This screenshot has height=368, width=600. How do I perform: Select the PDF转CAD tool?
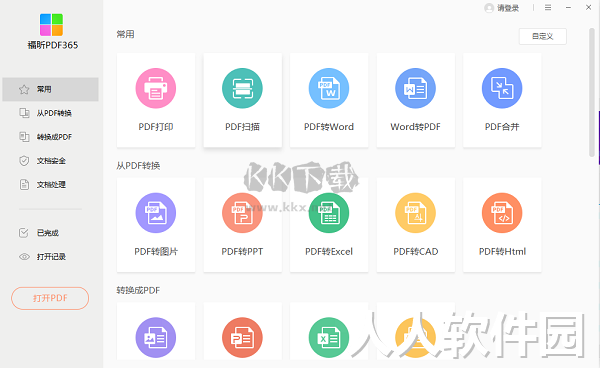click(416, 225)
